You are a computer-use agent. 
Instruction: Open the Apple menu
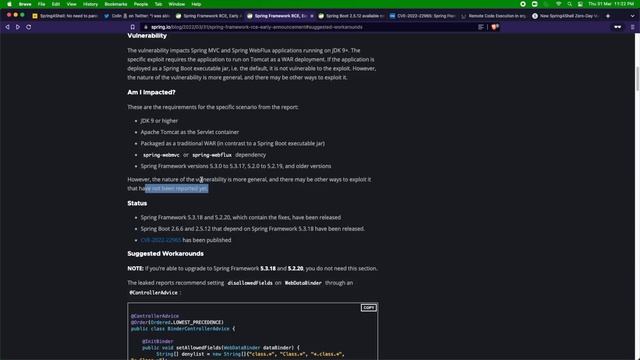pyautogui.click(x=9, y=4)
